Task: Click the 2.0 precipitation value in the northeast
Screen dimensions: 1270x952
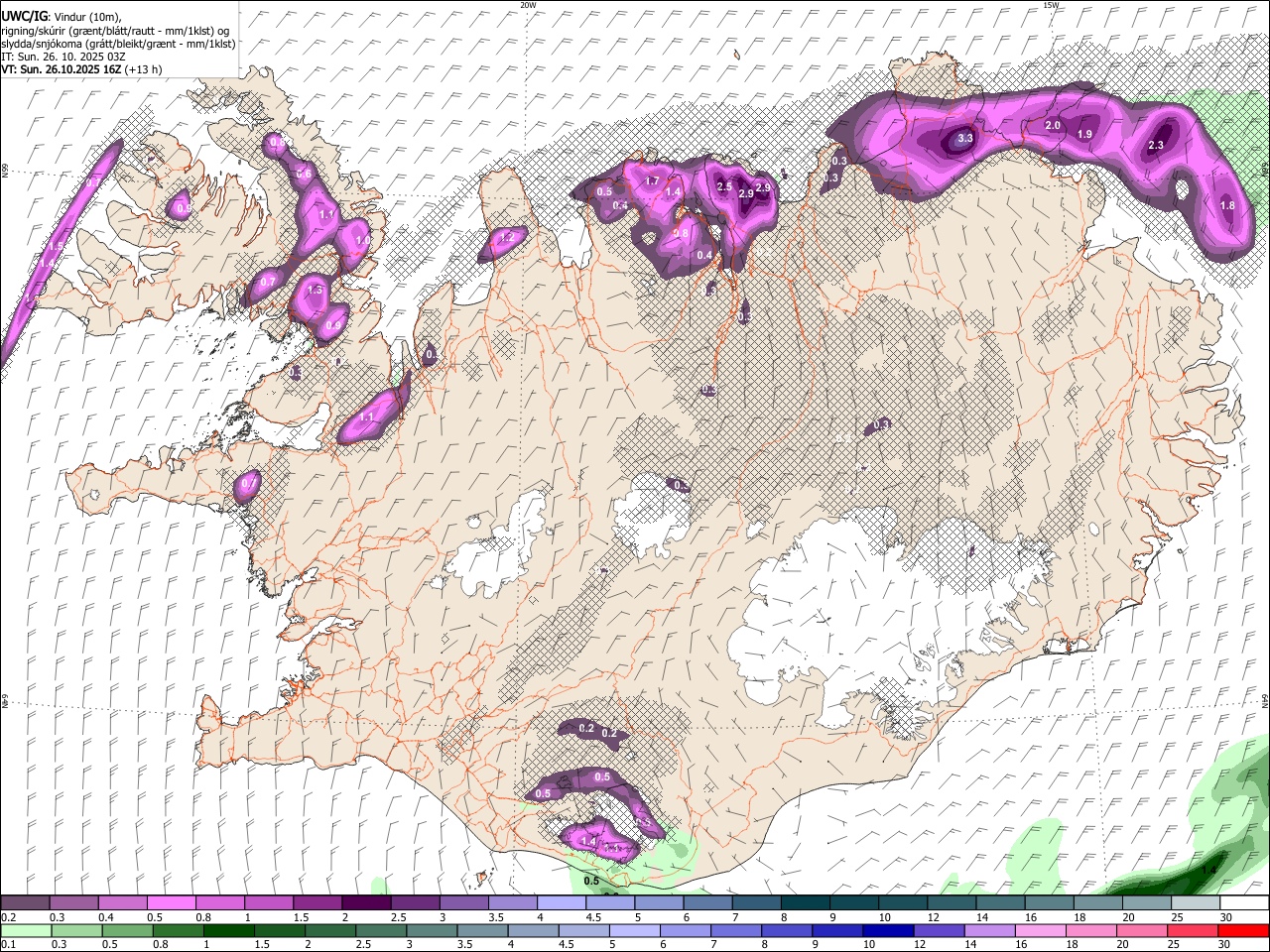Action: (1054, 126)
